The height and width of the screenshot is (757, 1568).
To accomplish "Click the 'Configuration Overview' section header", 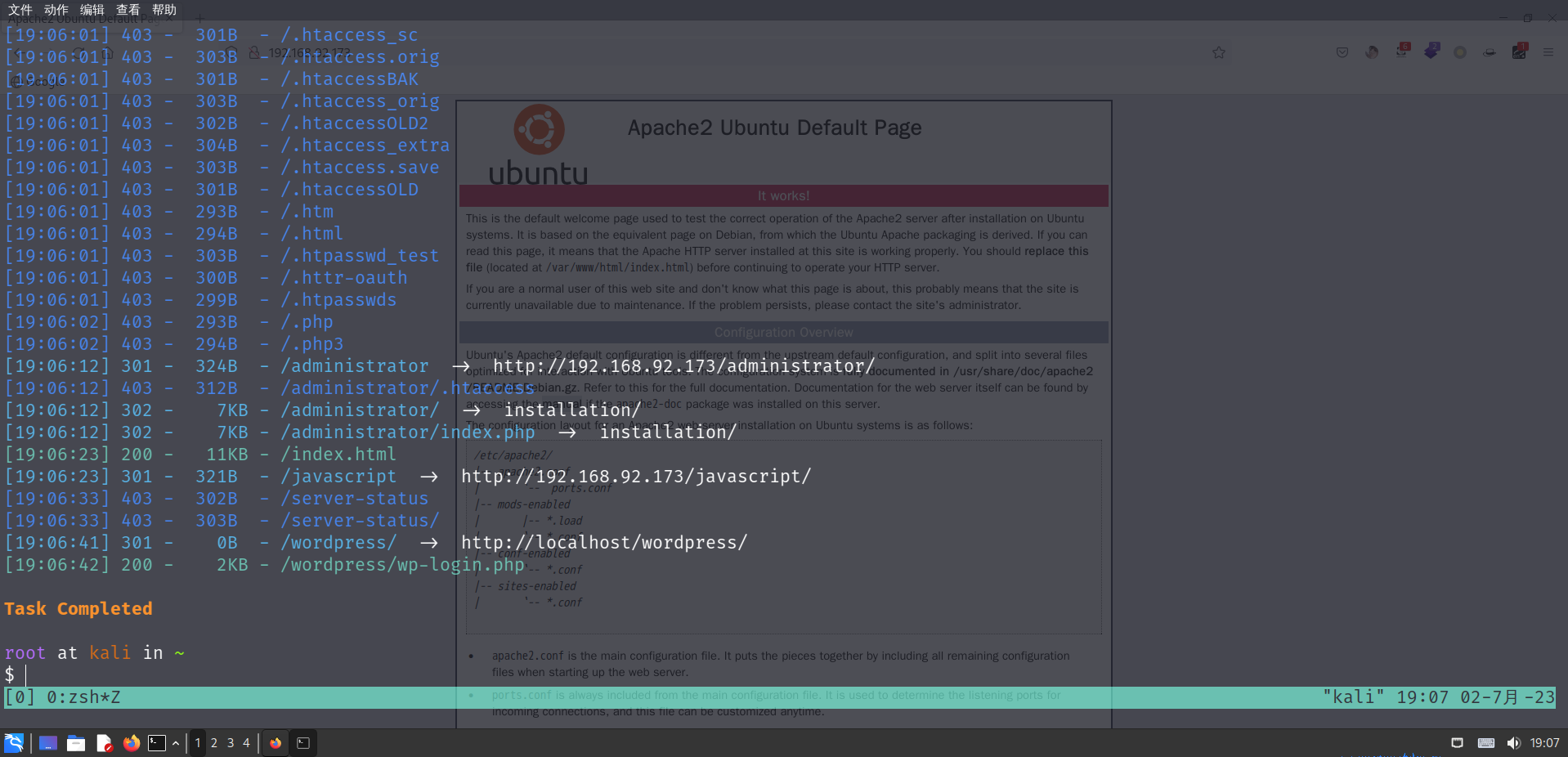I will [x=783, y=333].
